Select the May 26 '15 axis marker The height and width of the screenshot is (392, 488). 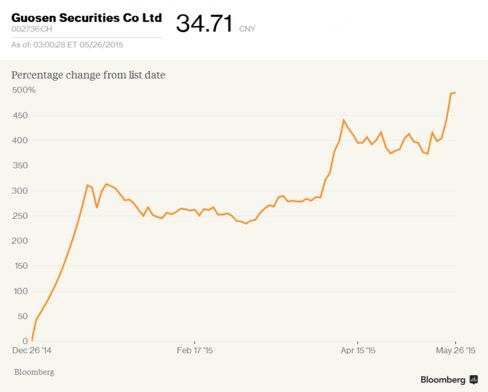pyautogui.click(x=456, y=350)
